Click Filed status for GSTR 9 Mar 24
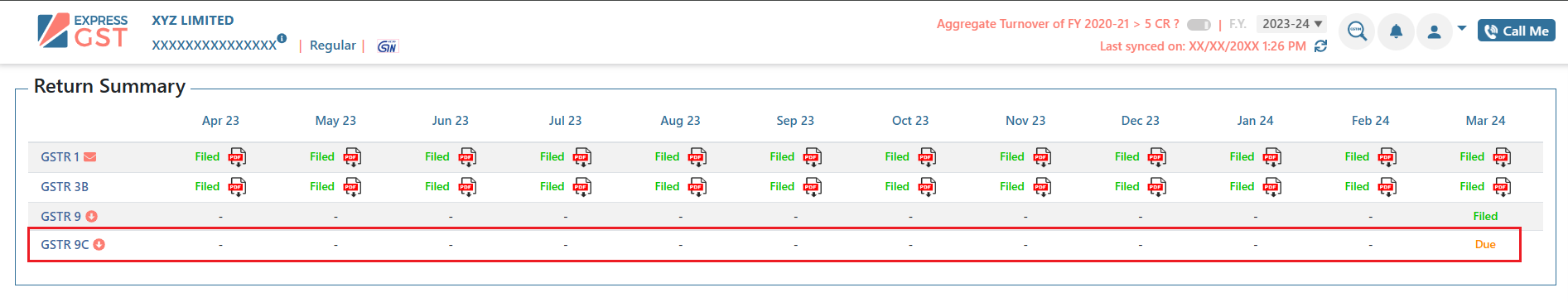The width and height of the screenshot is (1568, 302). pos(1485,217)
